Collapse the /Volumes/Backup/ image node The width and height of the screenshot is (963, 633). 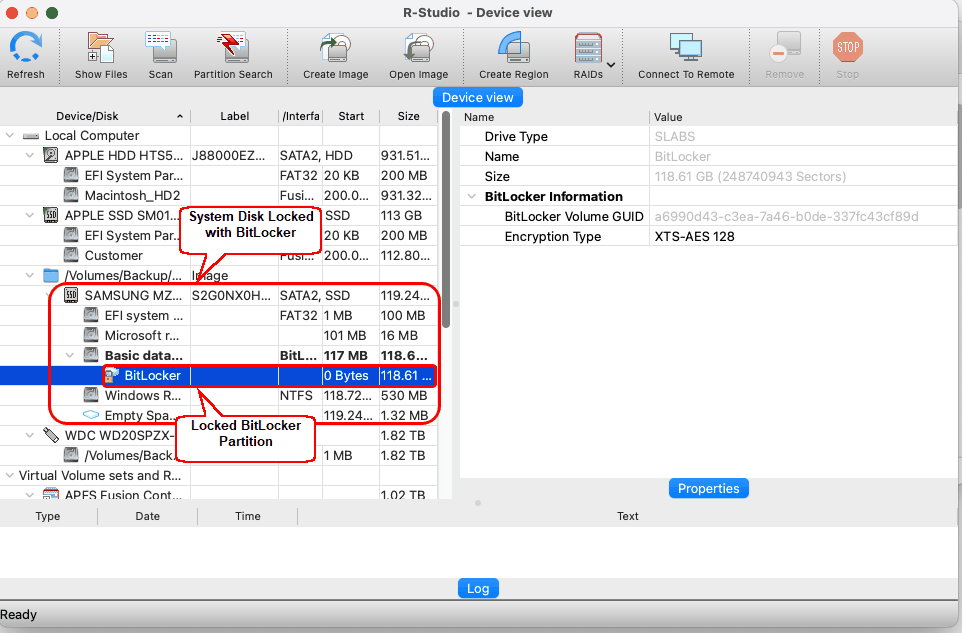[29, 276]
